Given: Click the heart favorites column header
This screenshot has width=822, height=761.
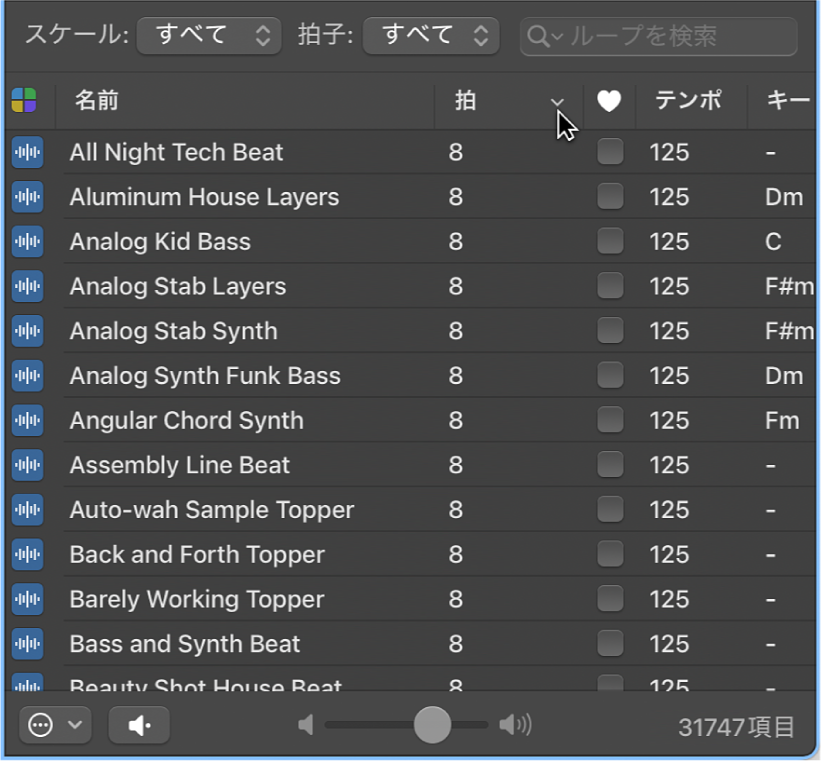Looking at the screenshot, I should tap(609, 101).
